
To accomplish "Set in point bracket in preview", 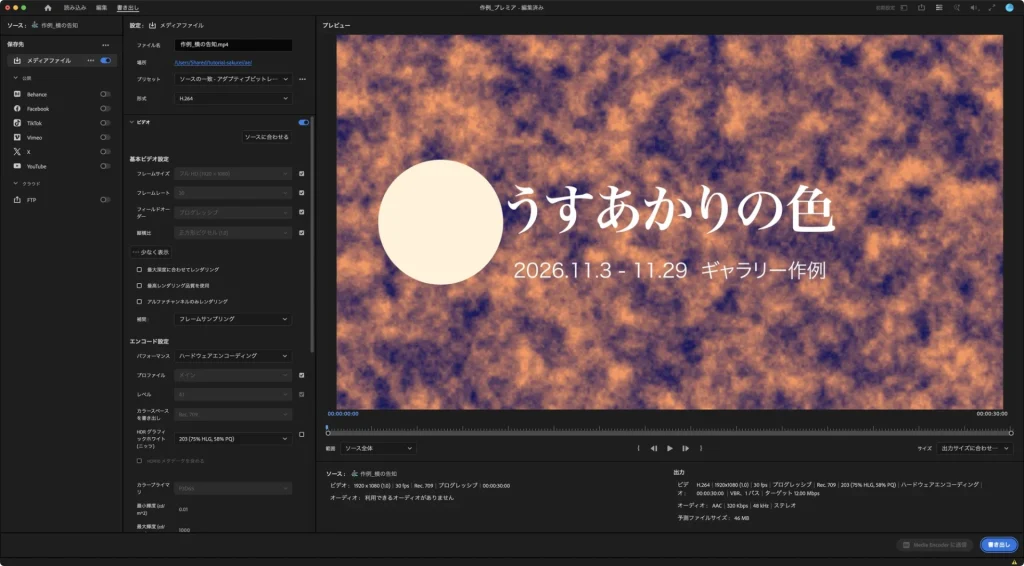I will point(639,448).
